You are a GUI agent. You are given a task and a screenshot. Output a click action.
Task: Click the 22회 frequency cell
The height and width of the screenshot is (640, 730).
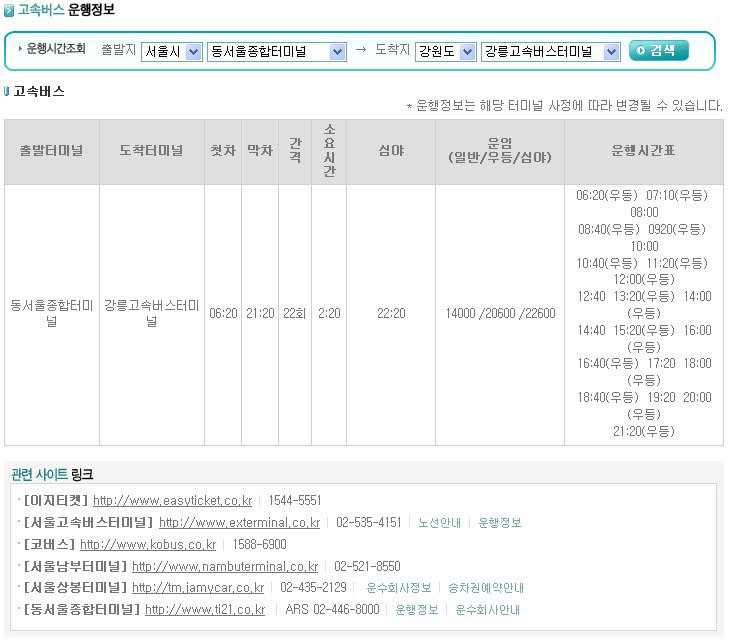coord(295,313)
